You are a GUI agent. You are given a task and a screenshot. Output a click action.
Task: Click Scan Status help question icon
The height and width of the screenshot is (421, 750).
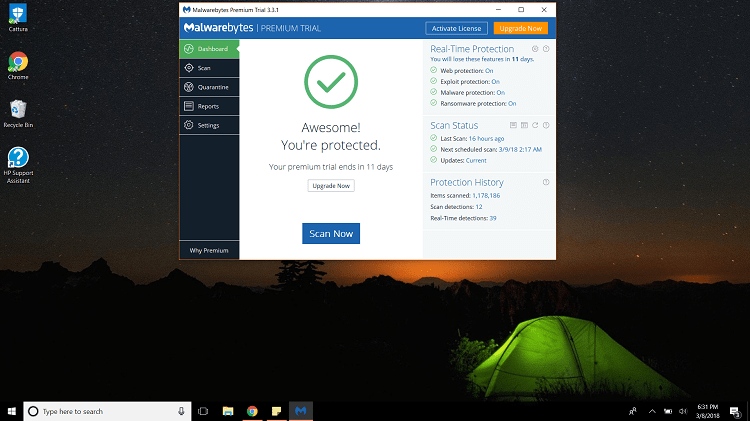pos(546,125)
